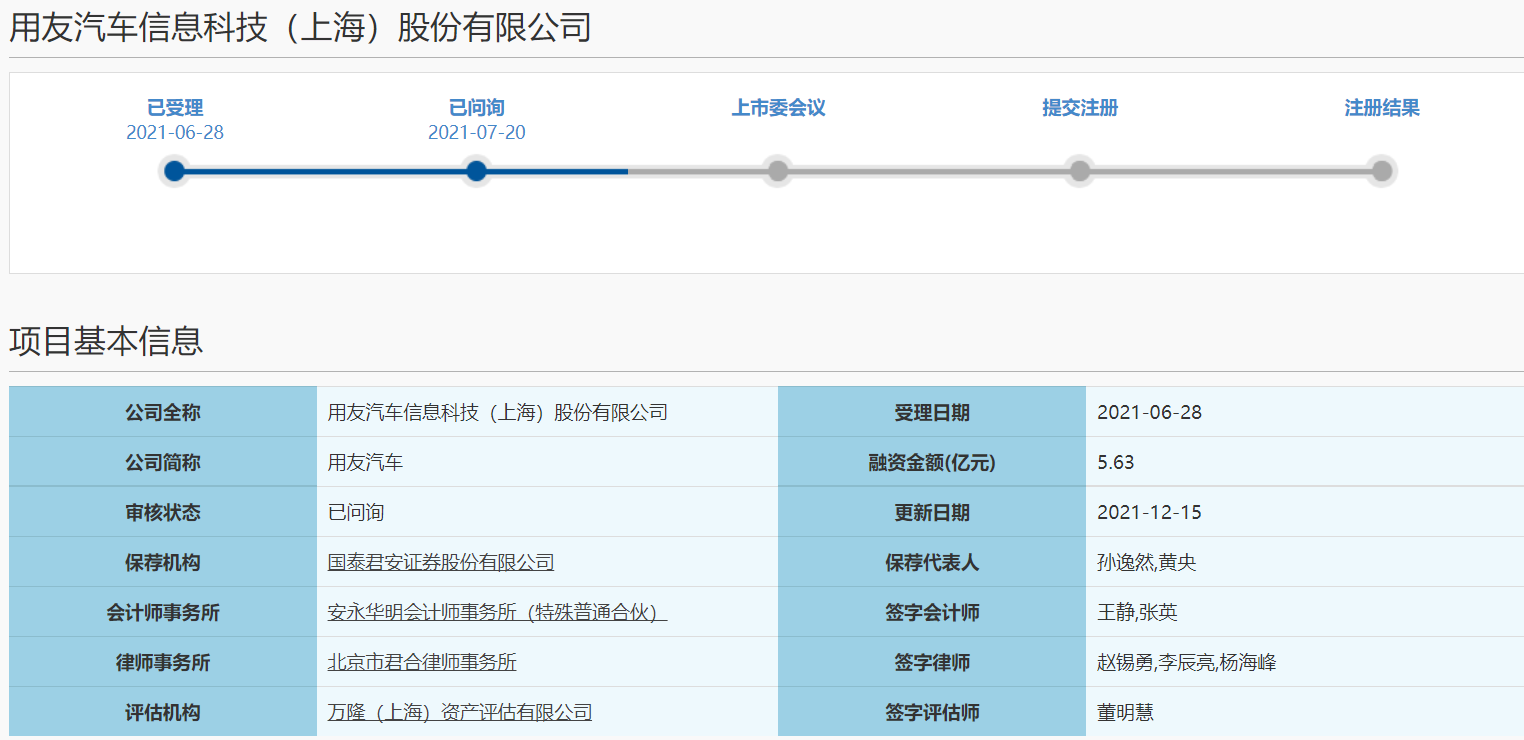Click the 孙逸然,黄央 representatives value
The height and width of the screenshot is (740, 1524).
(1147, 562)
